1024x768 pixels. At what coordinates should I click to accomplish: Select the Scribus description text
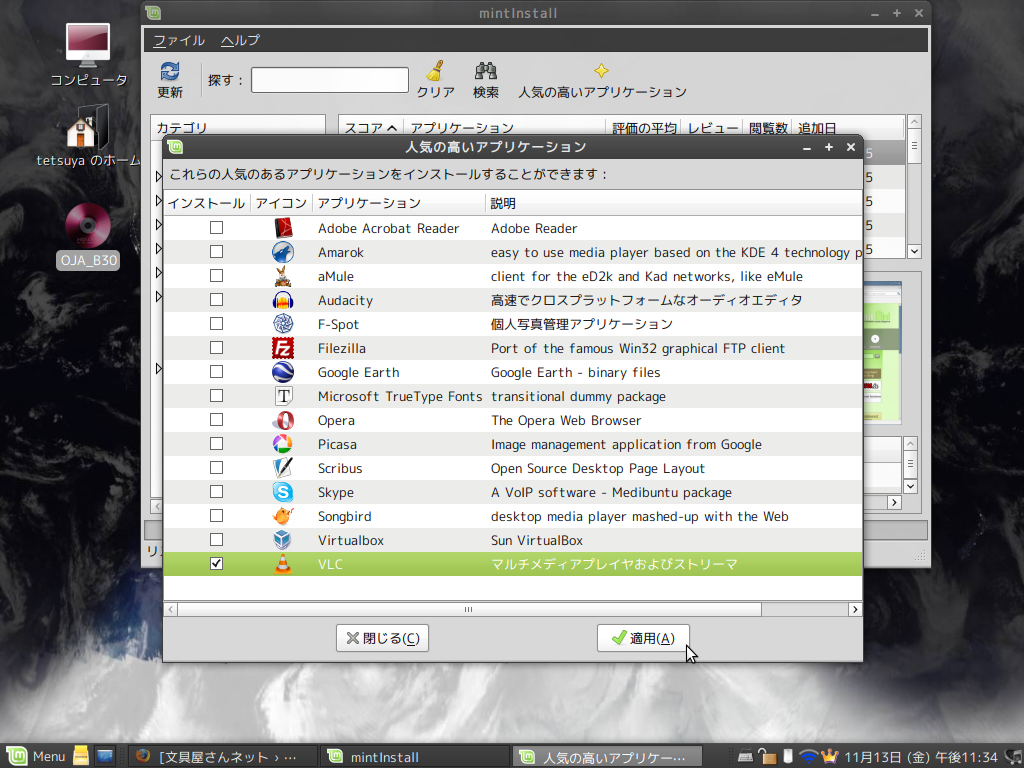pos(598,469)
